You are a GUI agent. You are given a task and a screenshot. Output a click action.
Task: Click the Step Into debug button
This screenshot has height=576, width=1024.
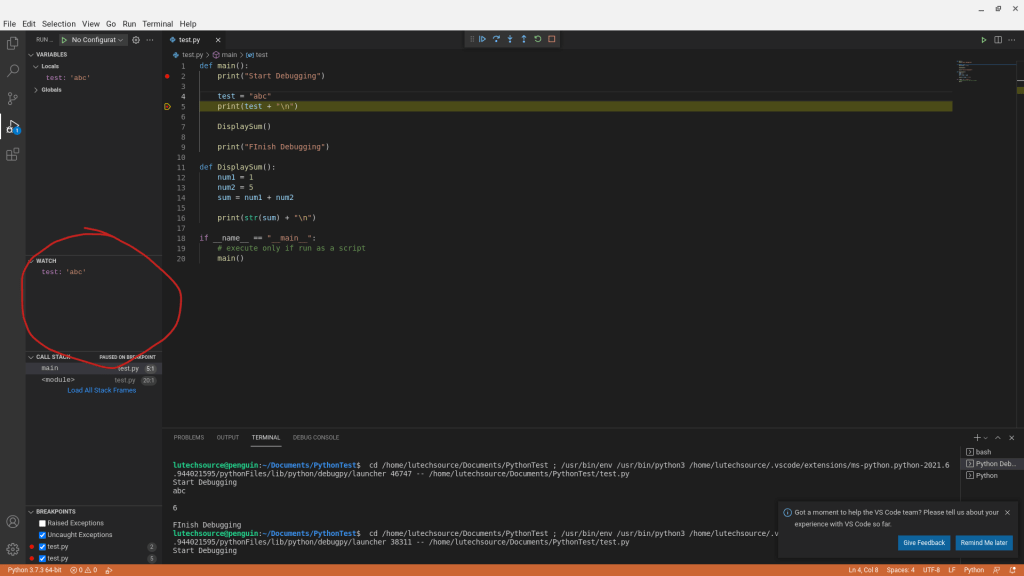510,39
